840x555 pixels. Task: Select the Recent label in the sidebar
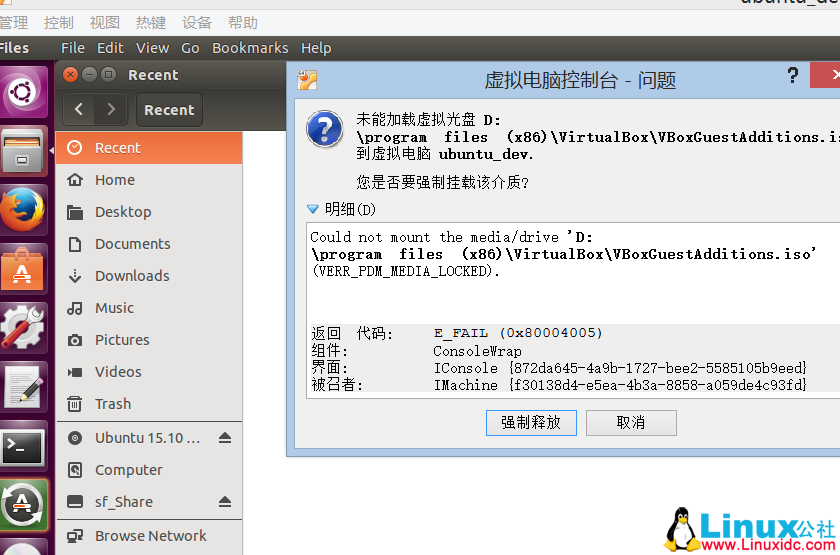click(x=117, y=148)
